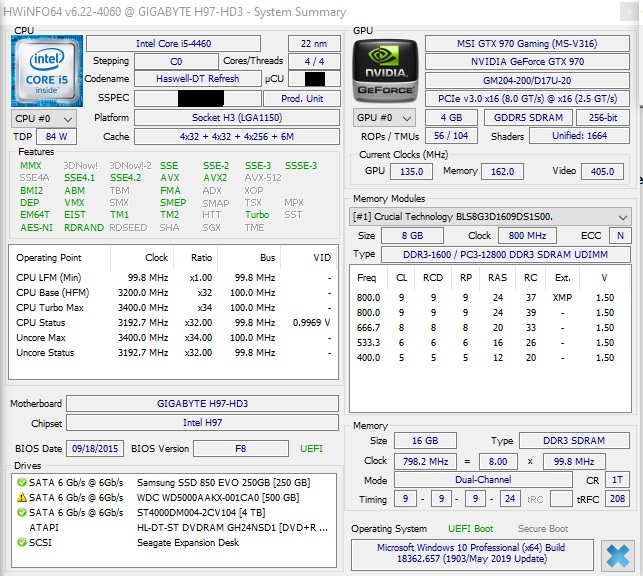Open the GPU #0 dropdown

(x=384, y=118)
